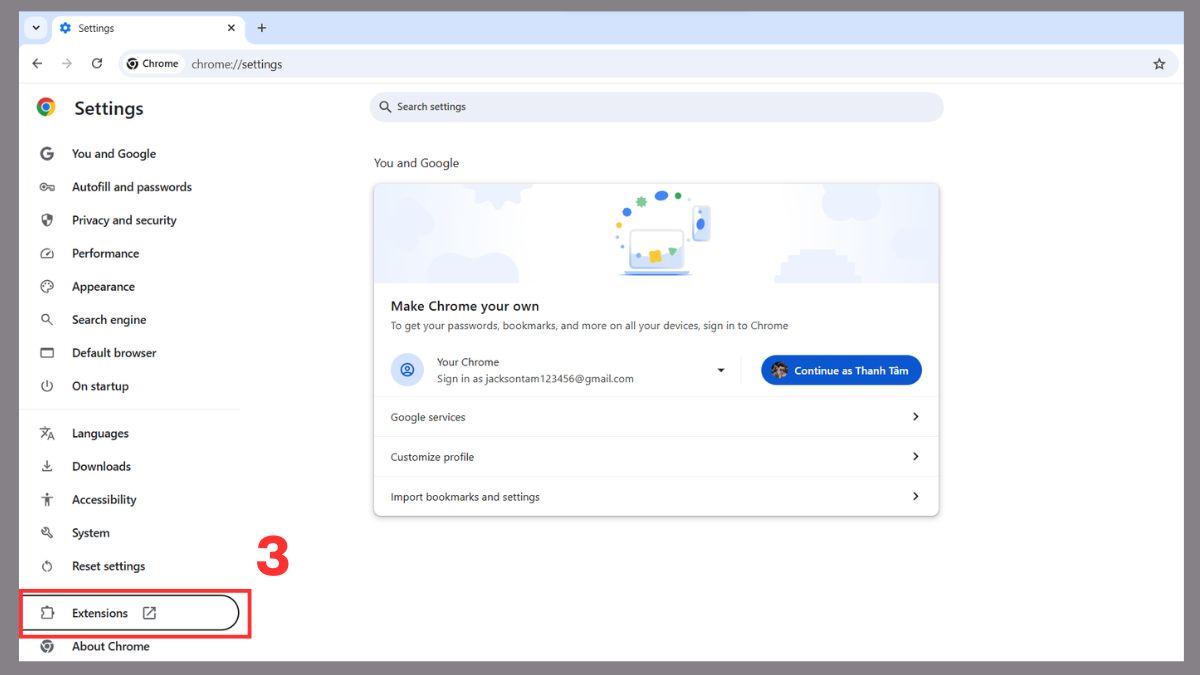This screenshot has height=675, width=1200.
Task: Click the power icon for On startup
Action: click(46, 386)
